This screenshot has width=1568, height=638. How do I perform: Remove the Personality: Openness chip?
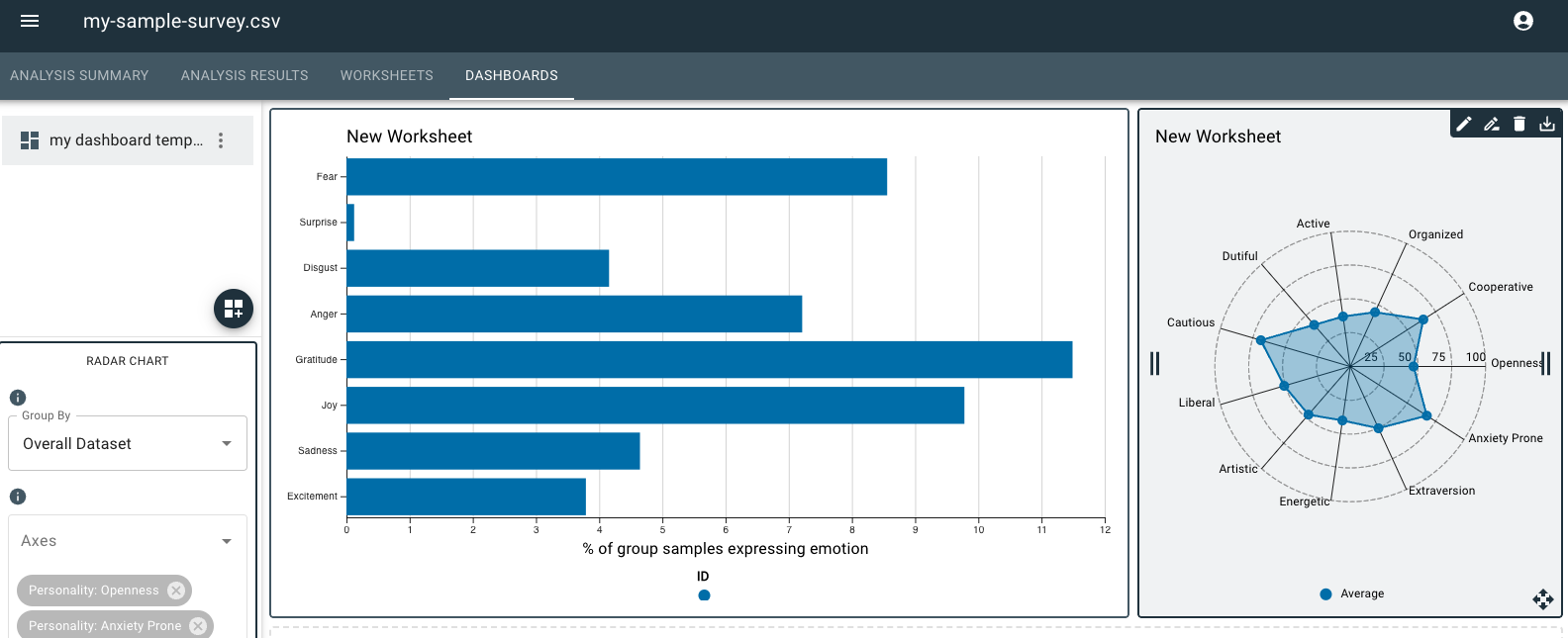176,591
